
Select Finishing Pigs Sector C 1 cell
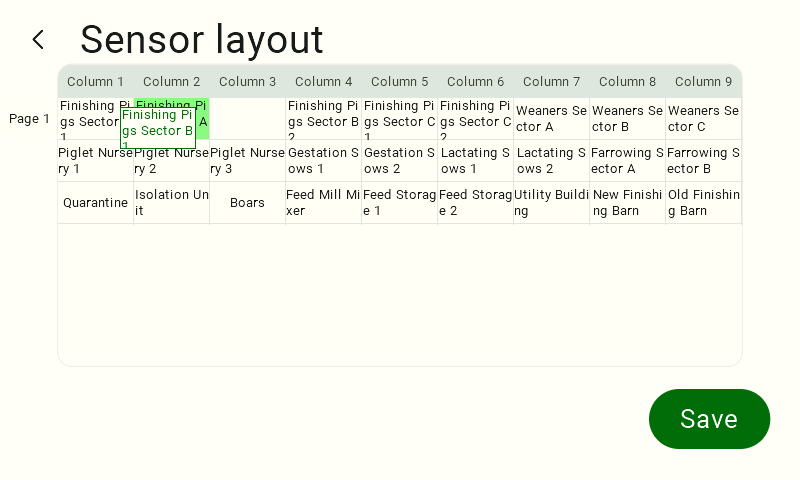(x=399, y=119)
